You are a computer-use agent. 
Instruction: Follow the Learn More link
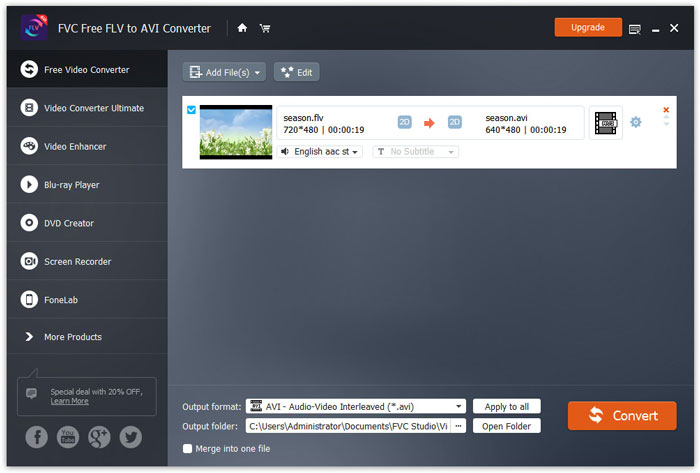[x=69, y=401]
